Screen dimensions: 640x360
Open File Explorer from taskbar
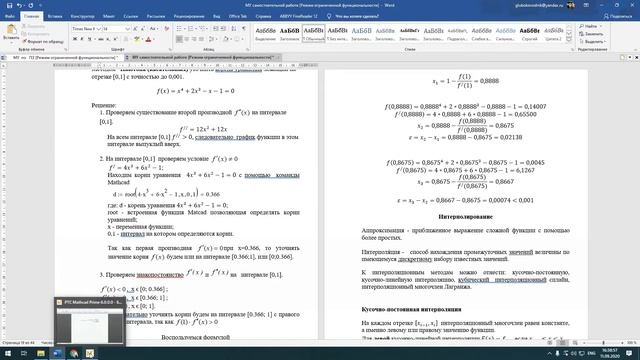point(40,353)
